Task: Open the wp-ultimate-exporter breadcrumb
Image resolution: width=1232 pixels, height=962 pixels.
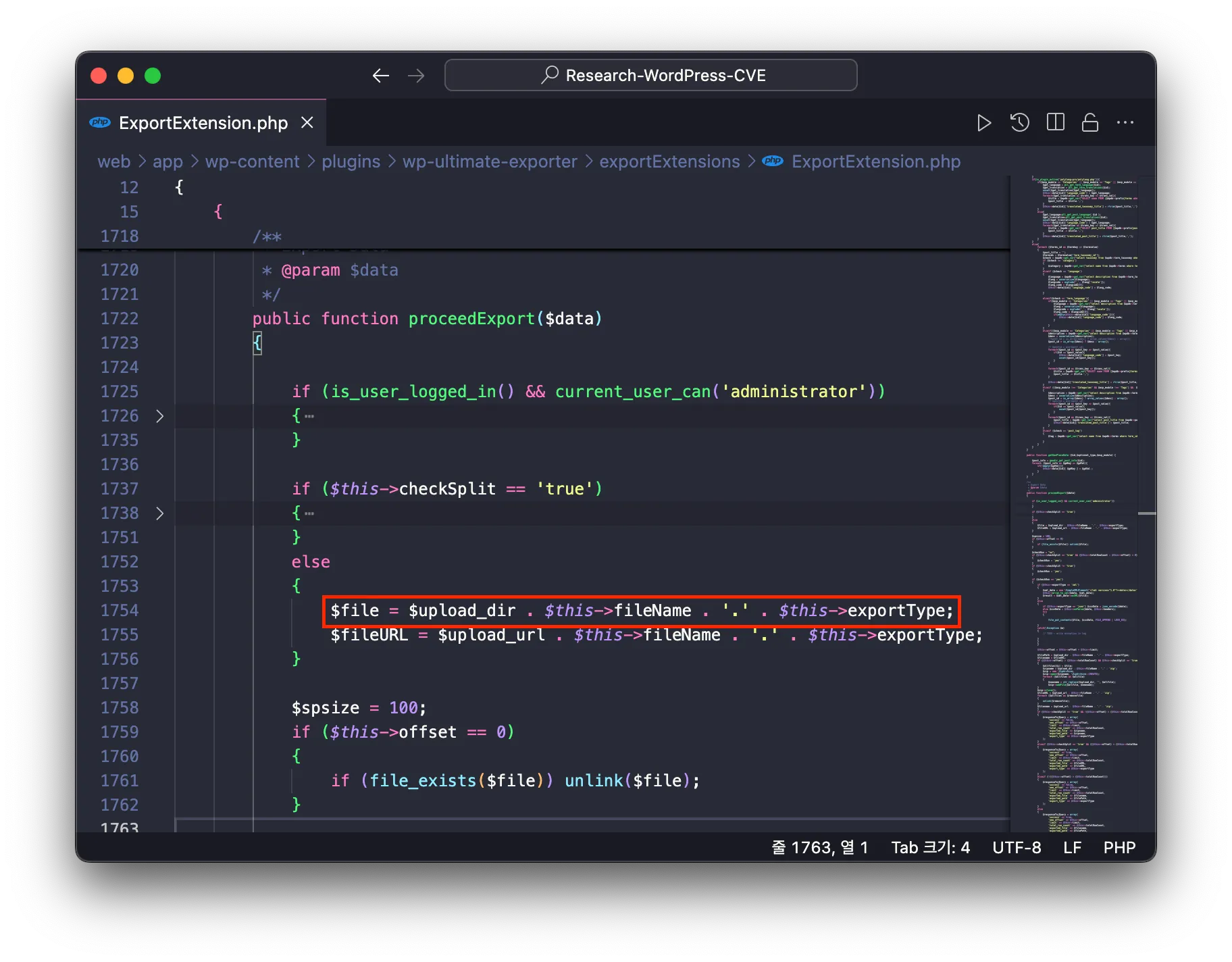Action: [x=490, y=162]
